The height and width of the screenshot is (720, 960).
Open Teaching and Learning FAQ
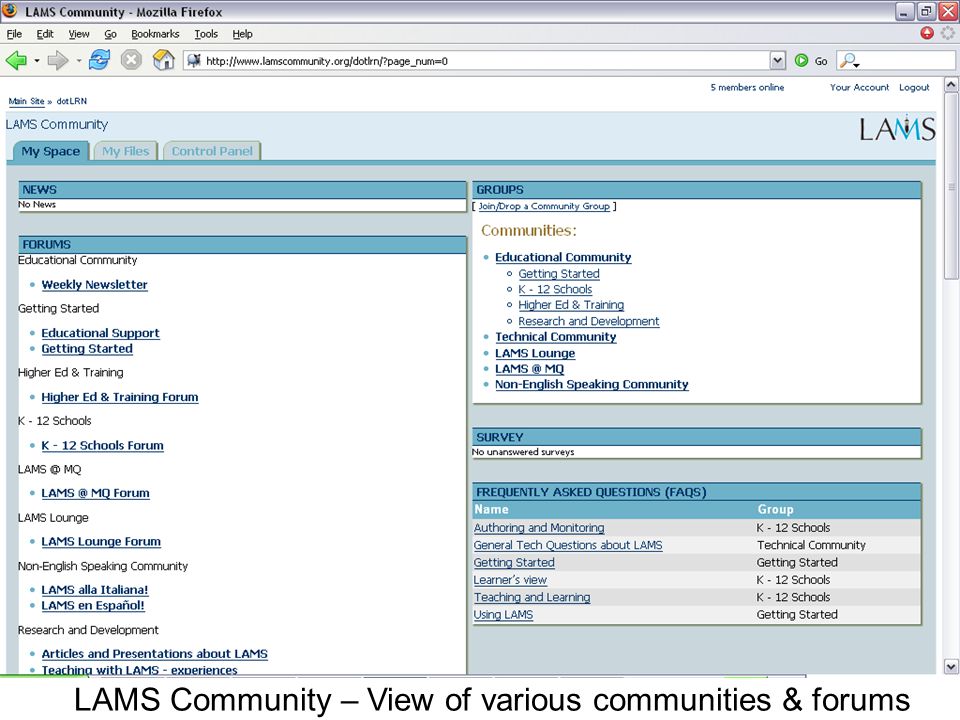pyautogui.click(x=532, y=598)
